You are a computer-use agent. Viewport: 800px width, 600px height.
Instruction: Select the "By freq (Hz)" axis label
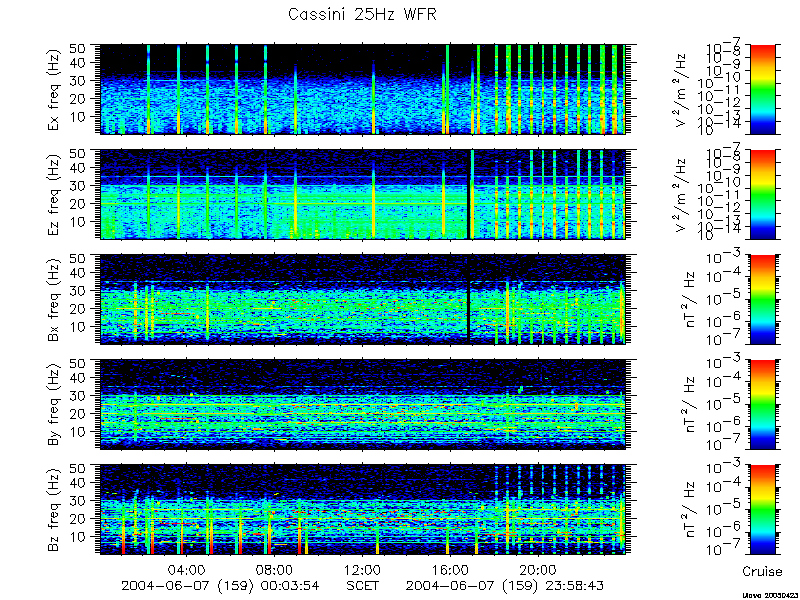point(54,405)
